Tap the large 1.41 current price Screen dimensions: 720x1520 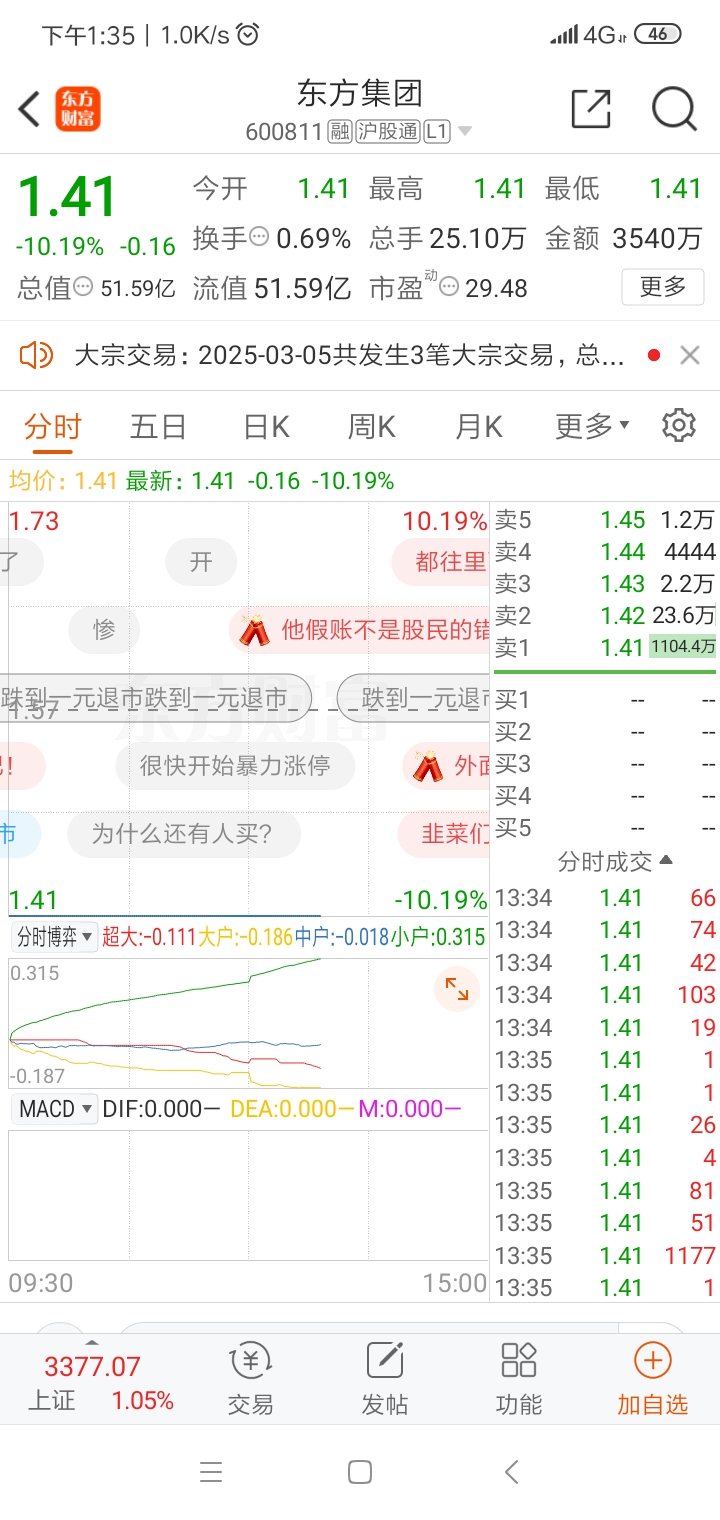pos(67,197)
